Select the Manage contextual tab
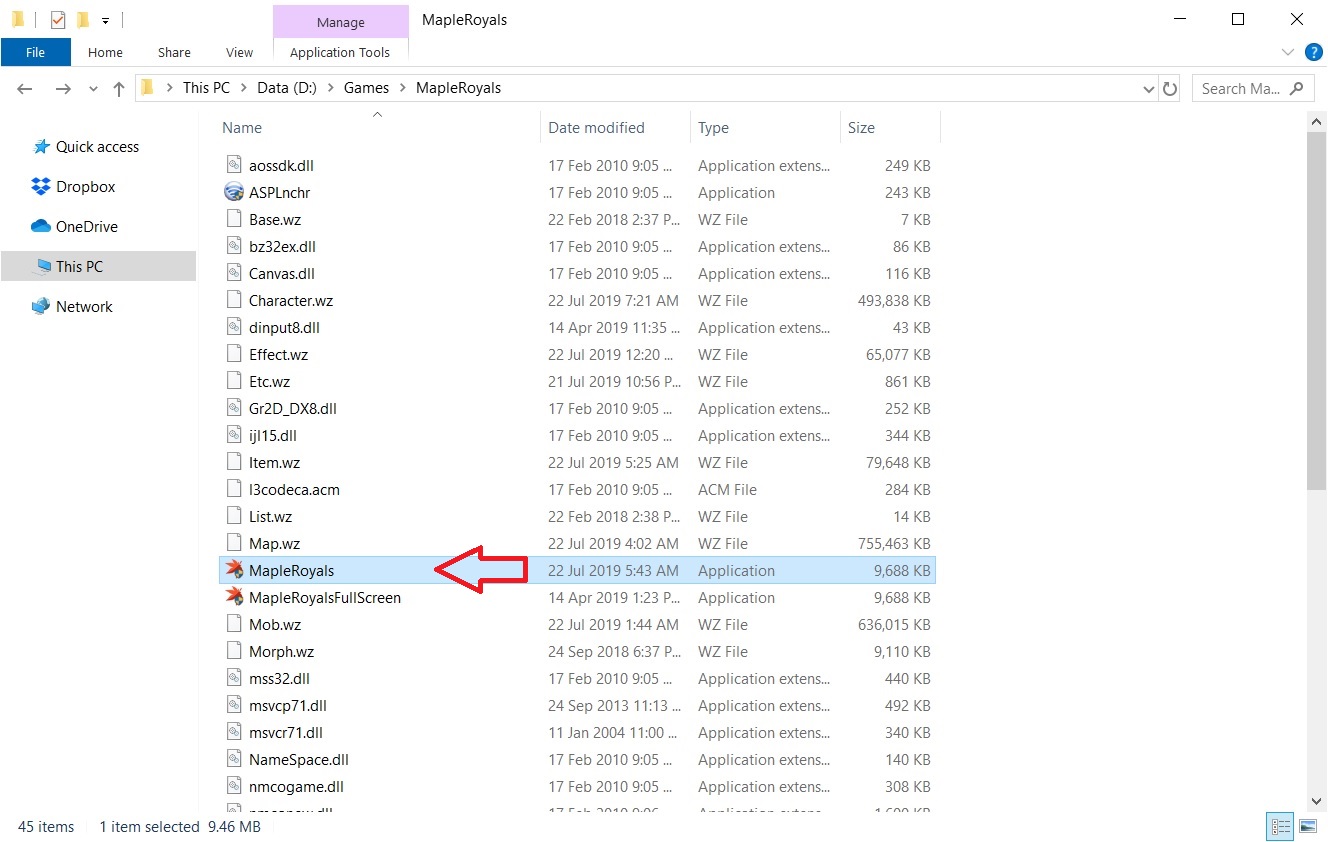Viewport: 1328px width, 842px height. [341, 21]
